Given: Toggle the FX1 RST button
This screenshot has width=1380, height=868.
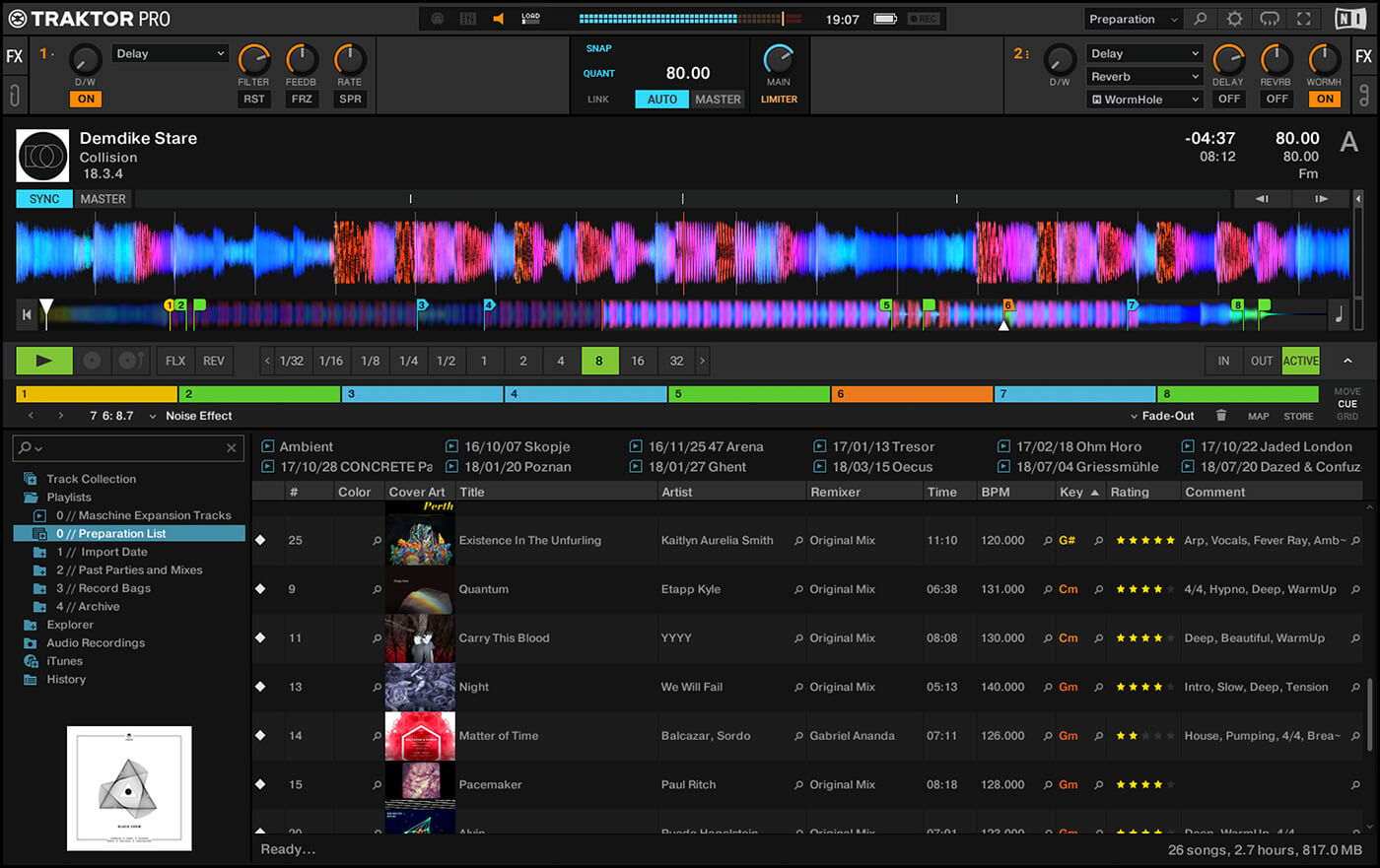Looking at the screenshot, I should [254, 99].
